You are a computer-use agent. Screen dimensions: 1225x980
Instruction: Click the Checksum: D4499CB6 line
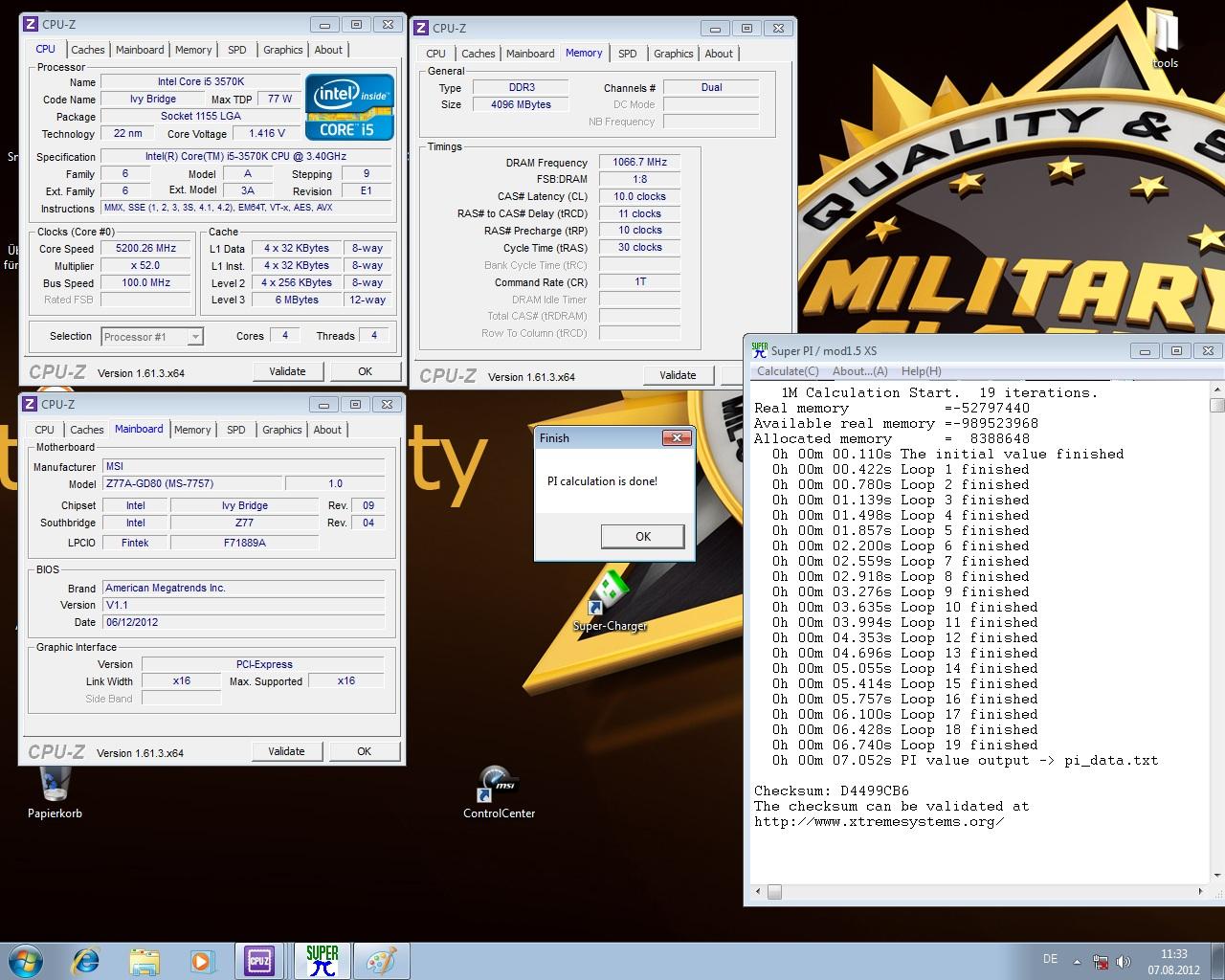[831, 791]
